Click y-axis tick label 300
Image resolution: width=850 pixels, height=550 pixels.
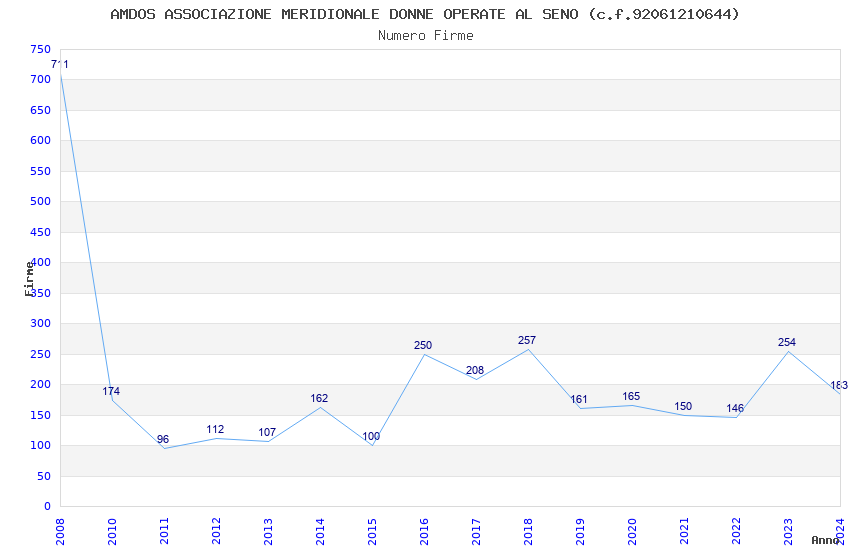(41, 323)
